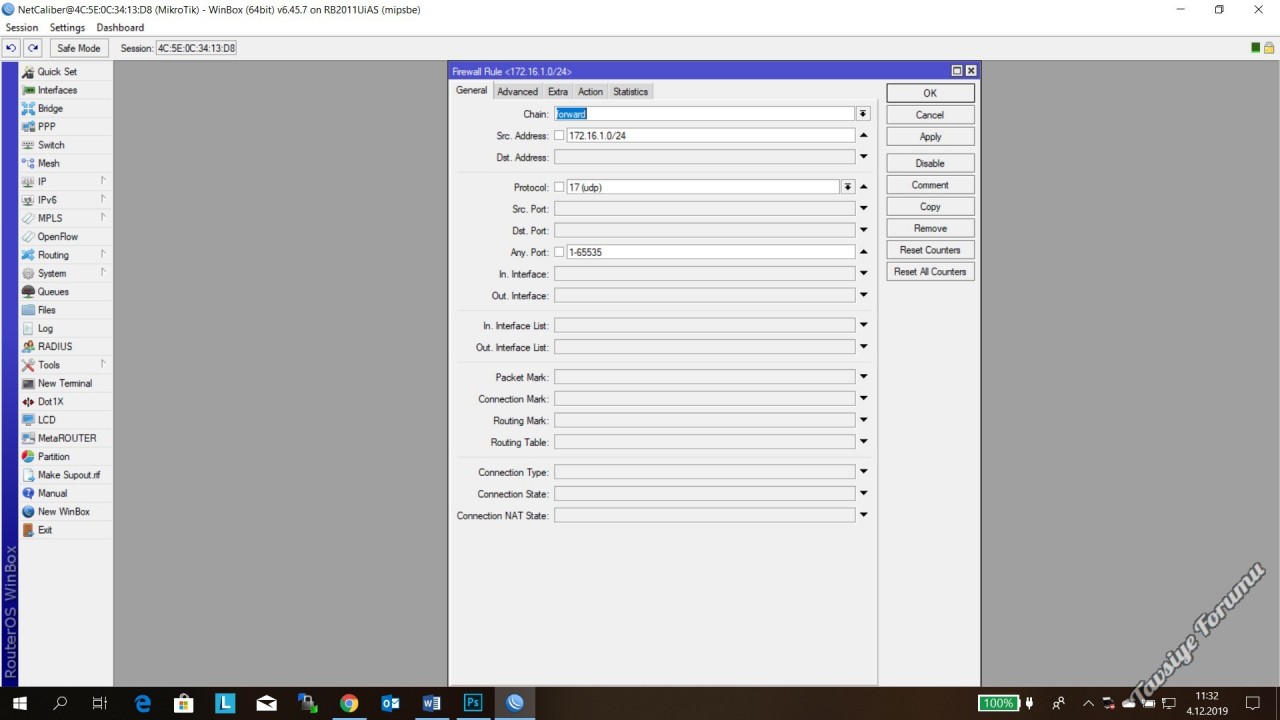Image resolution: width=1280 pixels, height=720 pixels.
Task: Open the Windows Start menu
Action: pyautogui.click(x=19, y=703)
